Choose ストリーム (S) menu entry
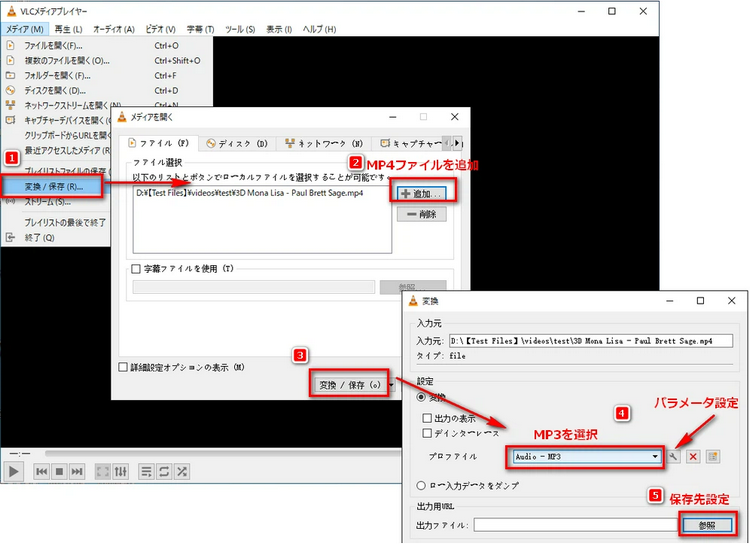 point(48,201)
